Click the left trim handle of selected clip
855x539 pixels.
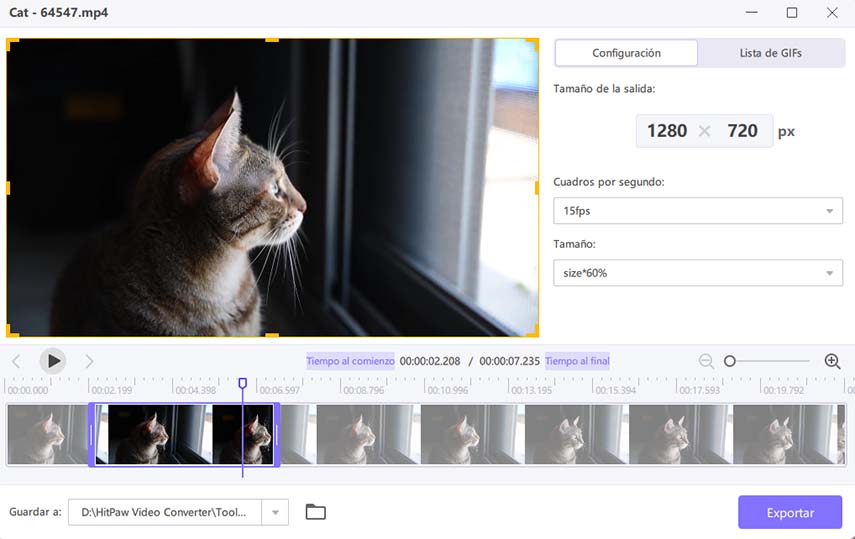tap(92, 435)
